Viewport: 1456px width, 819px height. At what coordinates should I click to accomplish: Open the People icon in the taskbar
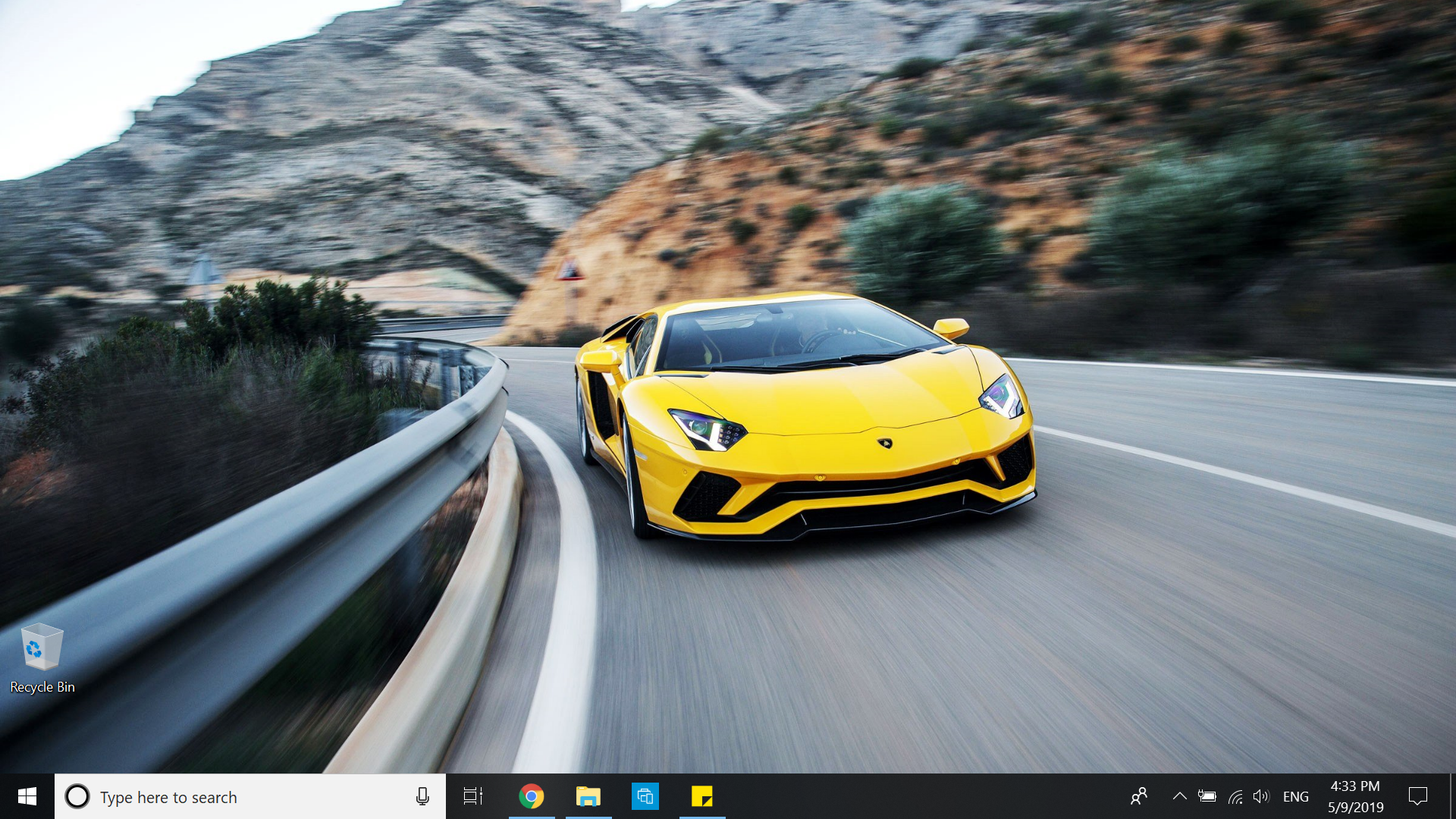pos(1139,796)
